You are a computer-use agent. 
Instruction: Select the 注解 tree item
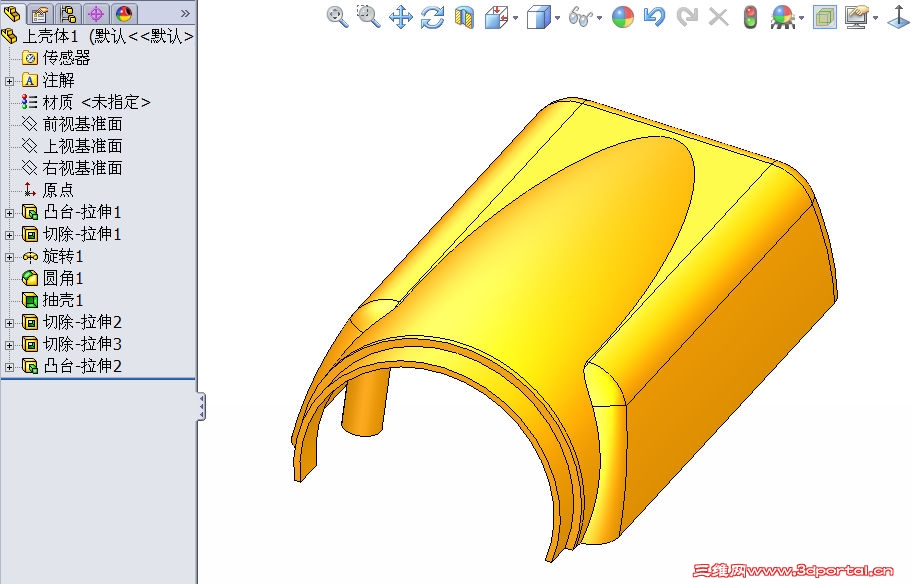click(x=58, y=80)
